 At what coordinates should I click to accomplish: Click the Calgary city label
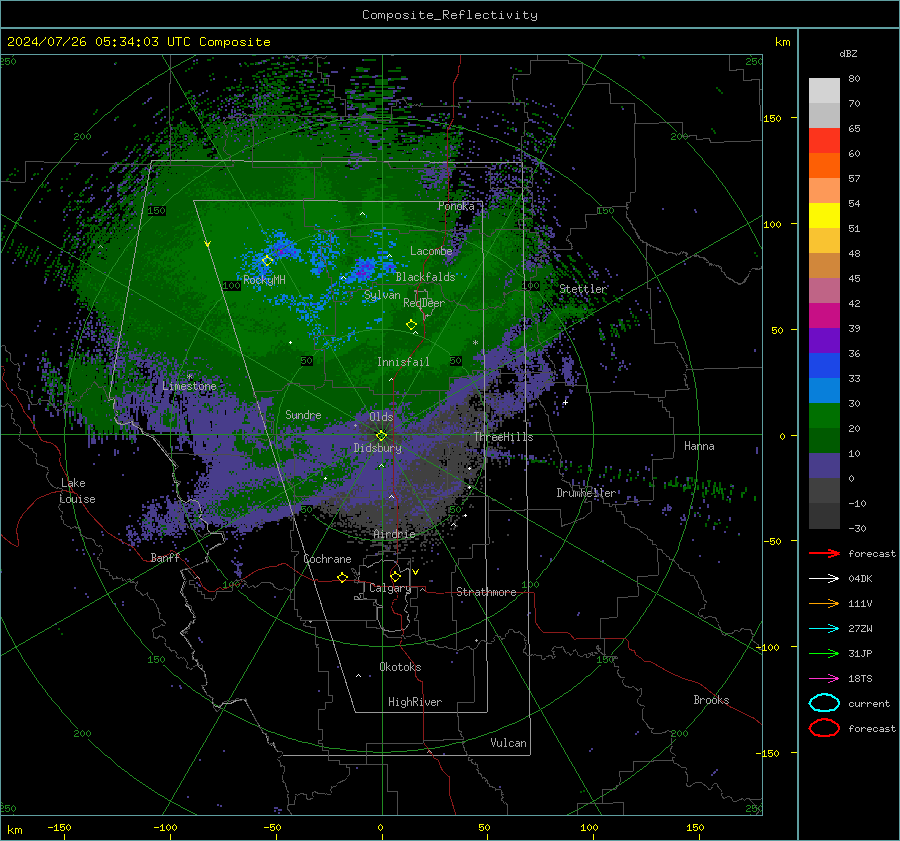[390, 588]
